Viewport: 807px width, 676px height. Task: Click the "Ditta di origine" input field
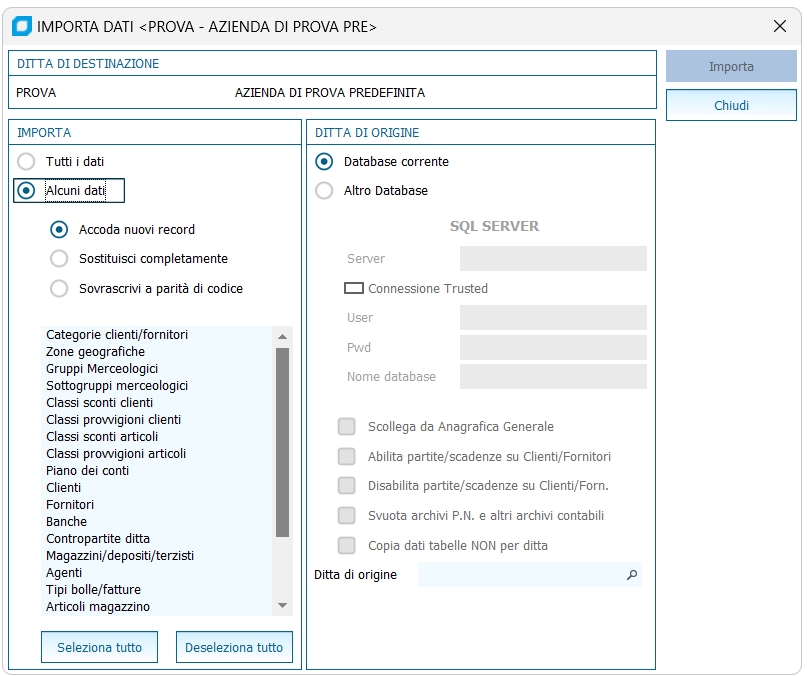[520, 575]
